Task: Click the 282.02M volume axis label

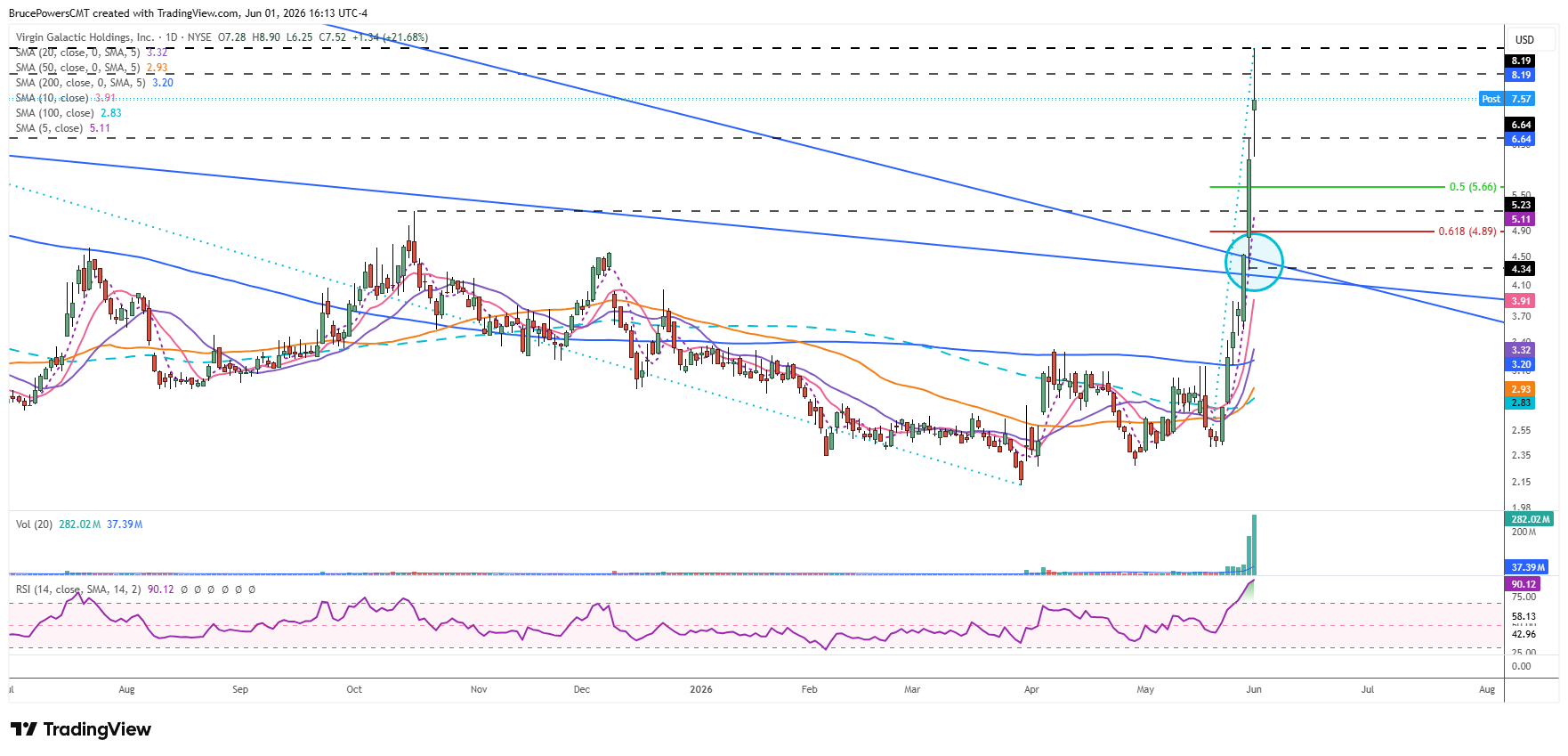Action: pos(1530,519)
